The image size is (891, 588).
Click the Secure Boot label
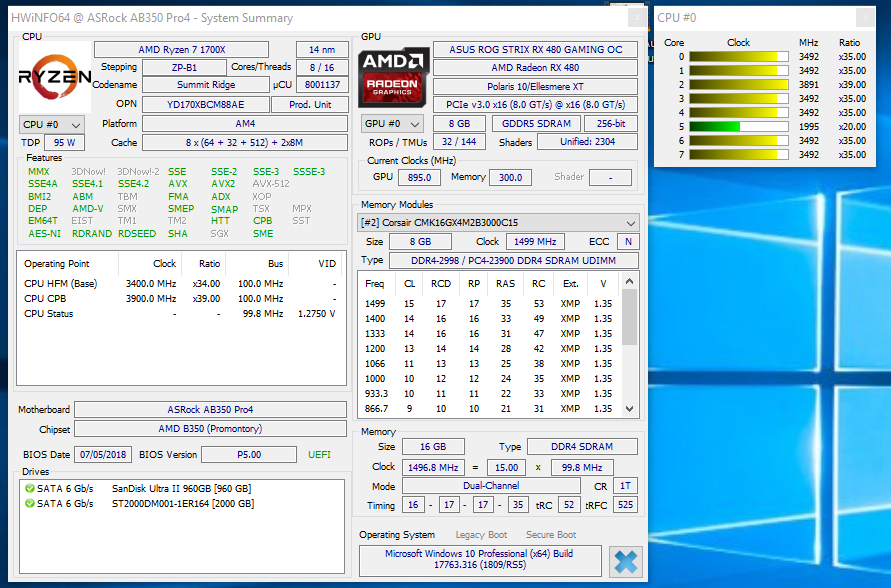point(551,535)
